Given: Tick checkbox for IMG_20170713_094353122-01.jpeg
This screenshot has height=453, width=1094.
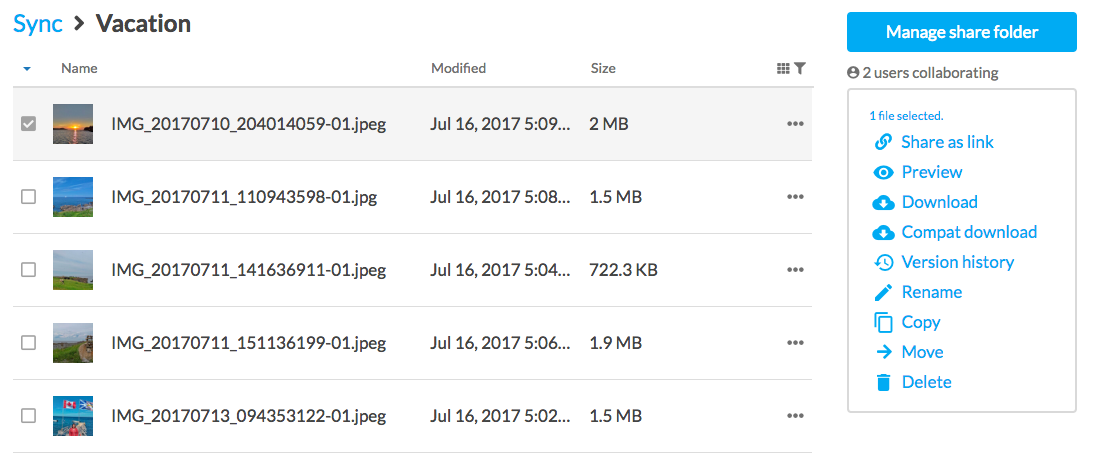Looking at the screenshot, I should pos(29,415).
